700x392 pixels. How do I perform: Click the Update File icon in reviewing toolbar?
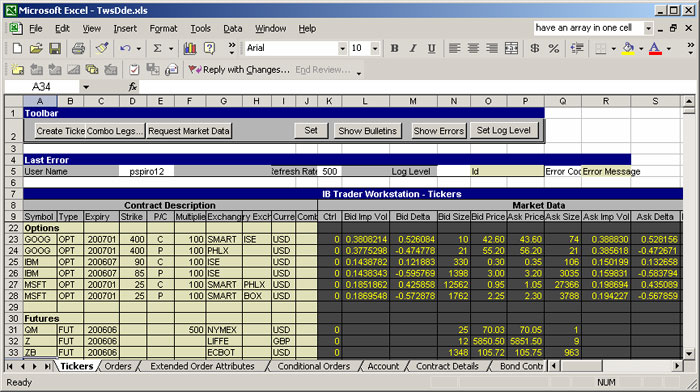coord(153,69)
